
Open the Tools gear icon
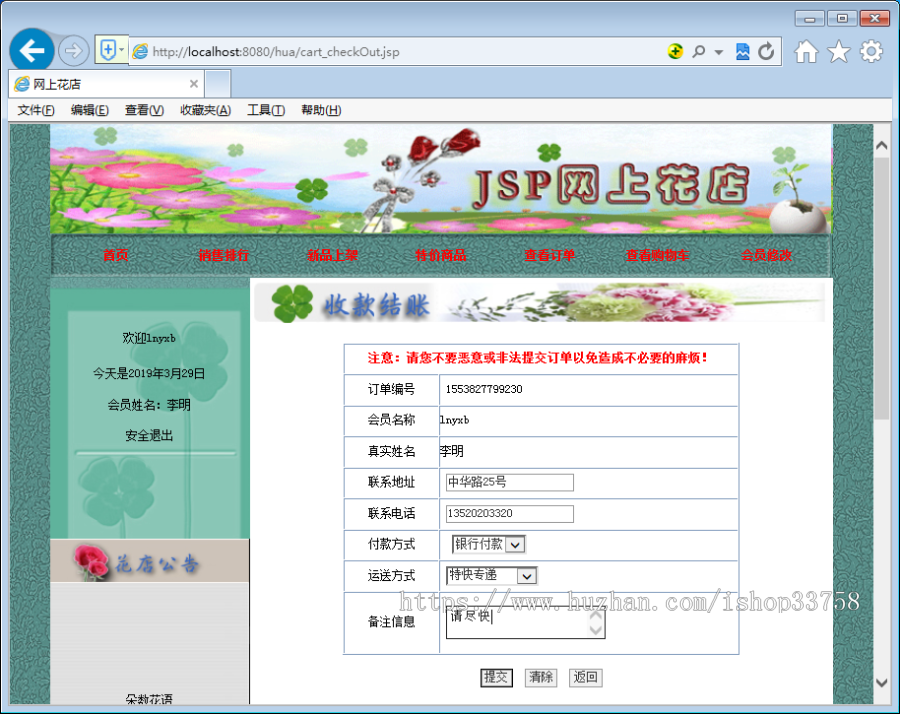point(871,51)
